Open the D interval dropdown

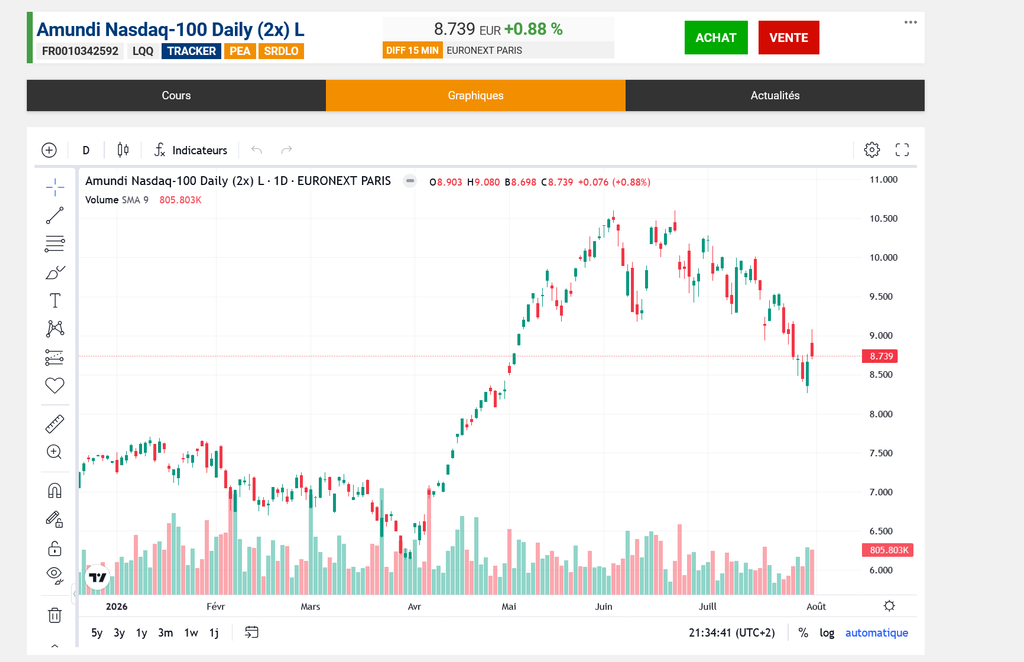(86, 150)
